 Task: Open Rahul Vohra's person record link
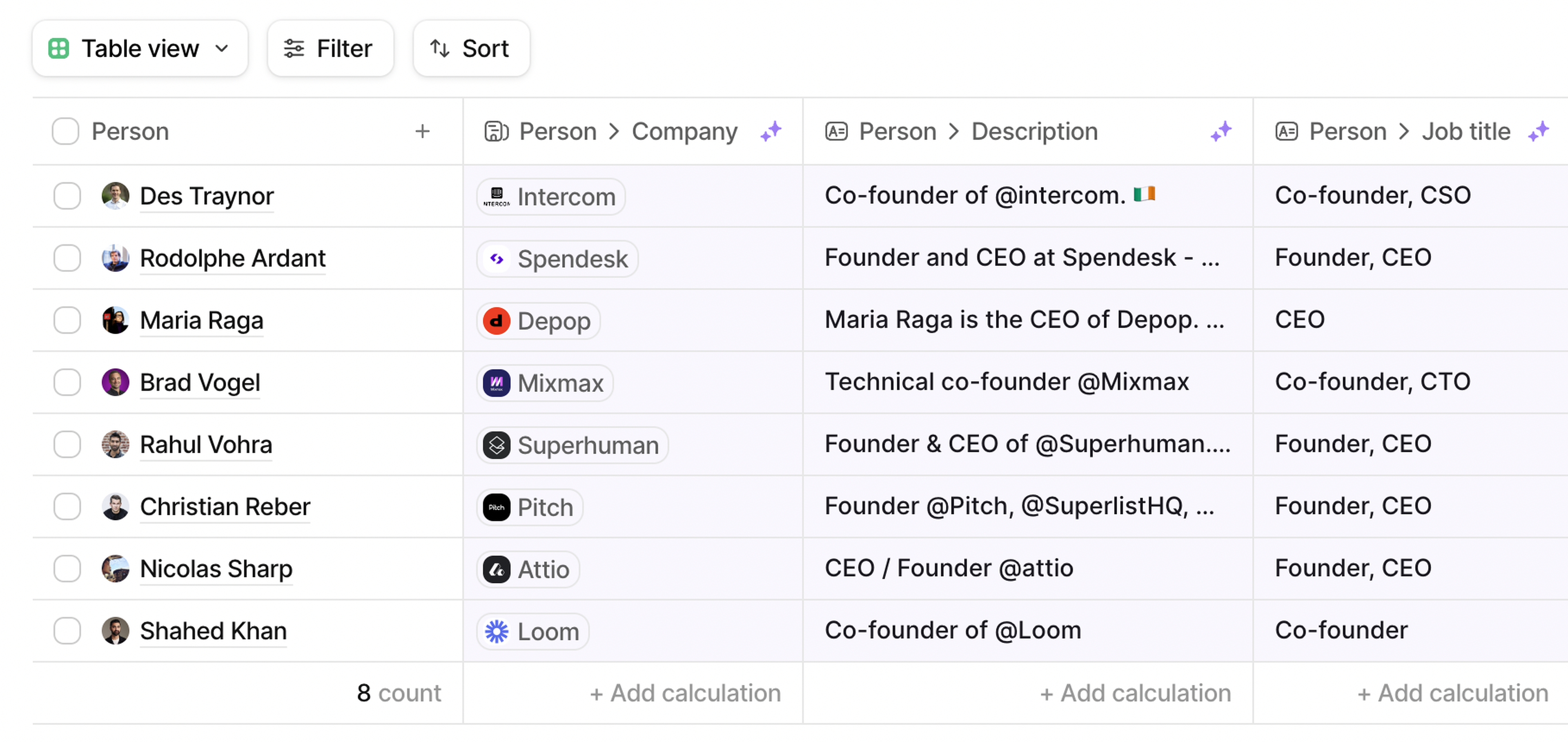tap(206, 444)
